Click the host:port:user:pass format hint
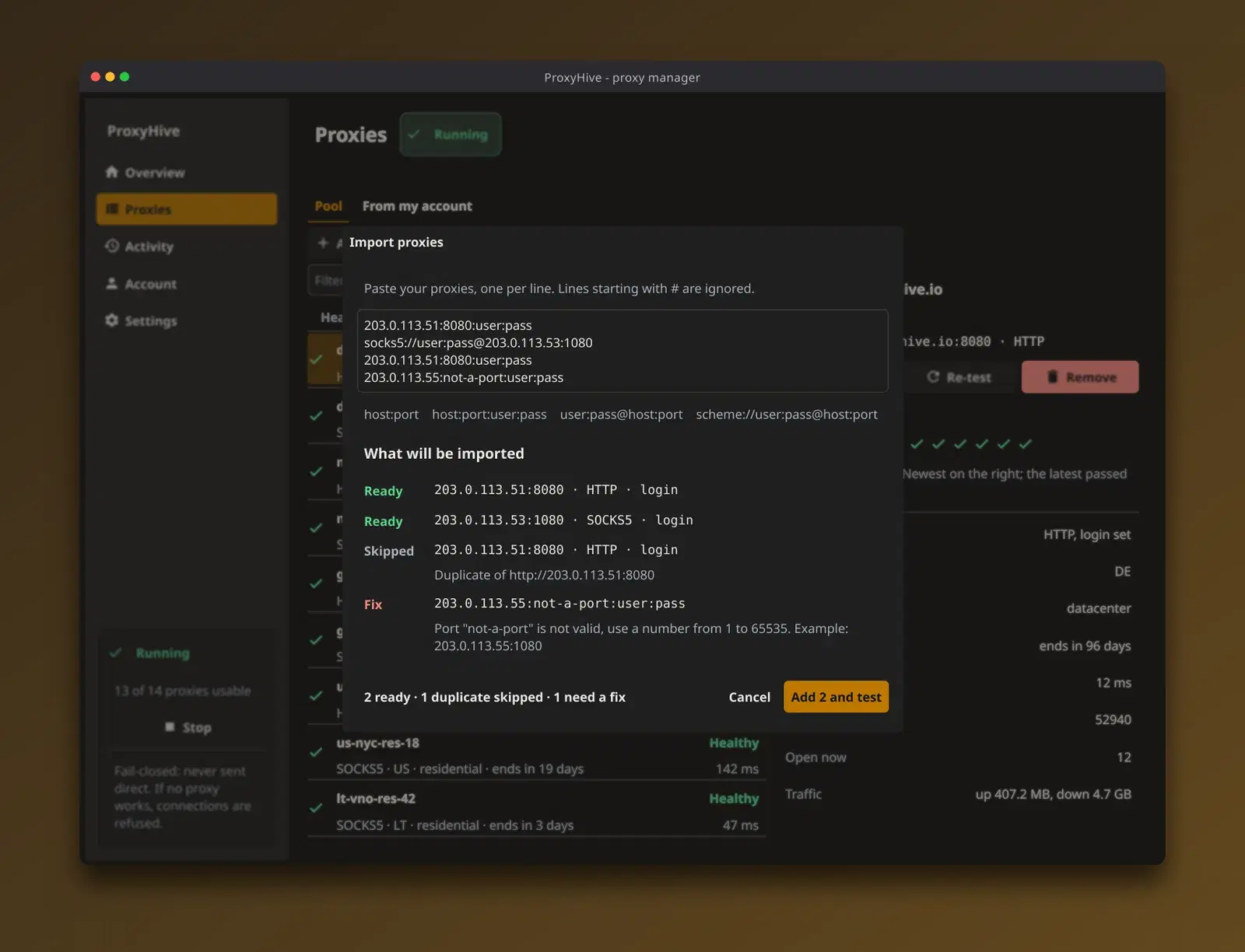The height and width of the screenshot is (952, 1245). point(489,415)
